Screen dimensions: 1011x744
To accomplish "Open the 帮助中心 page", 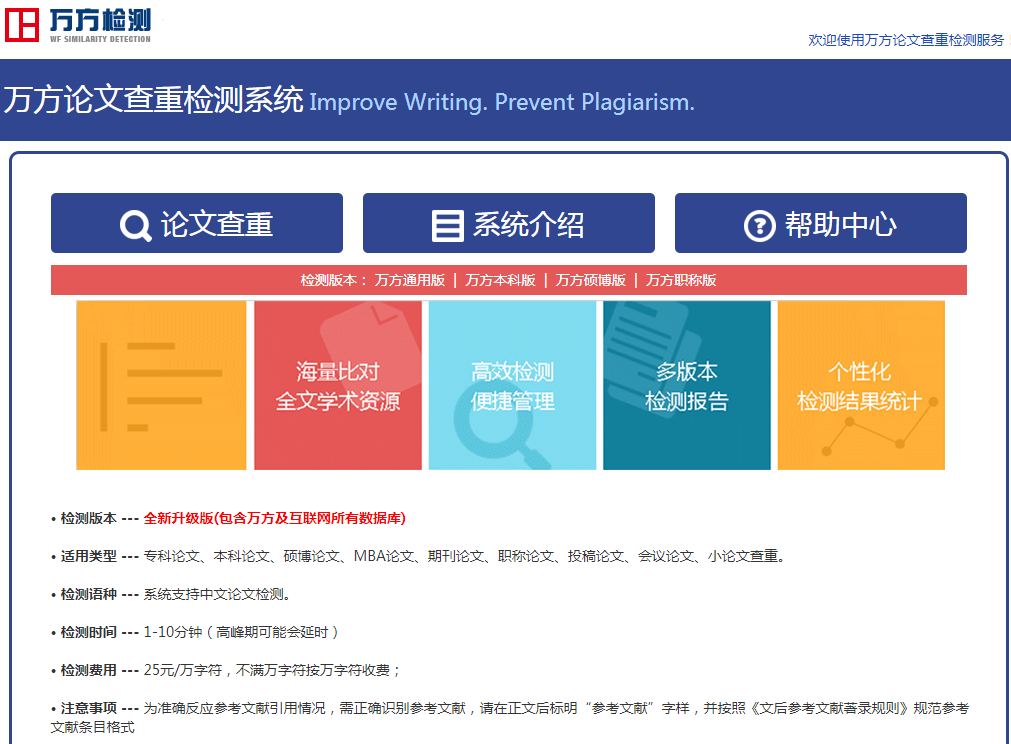I will [x=821, y=223].
